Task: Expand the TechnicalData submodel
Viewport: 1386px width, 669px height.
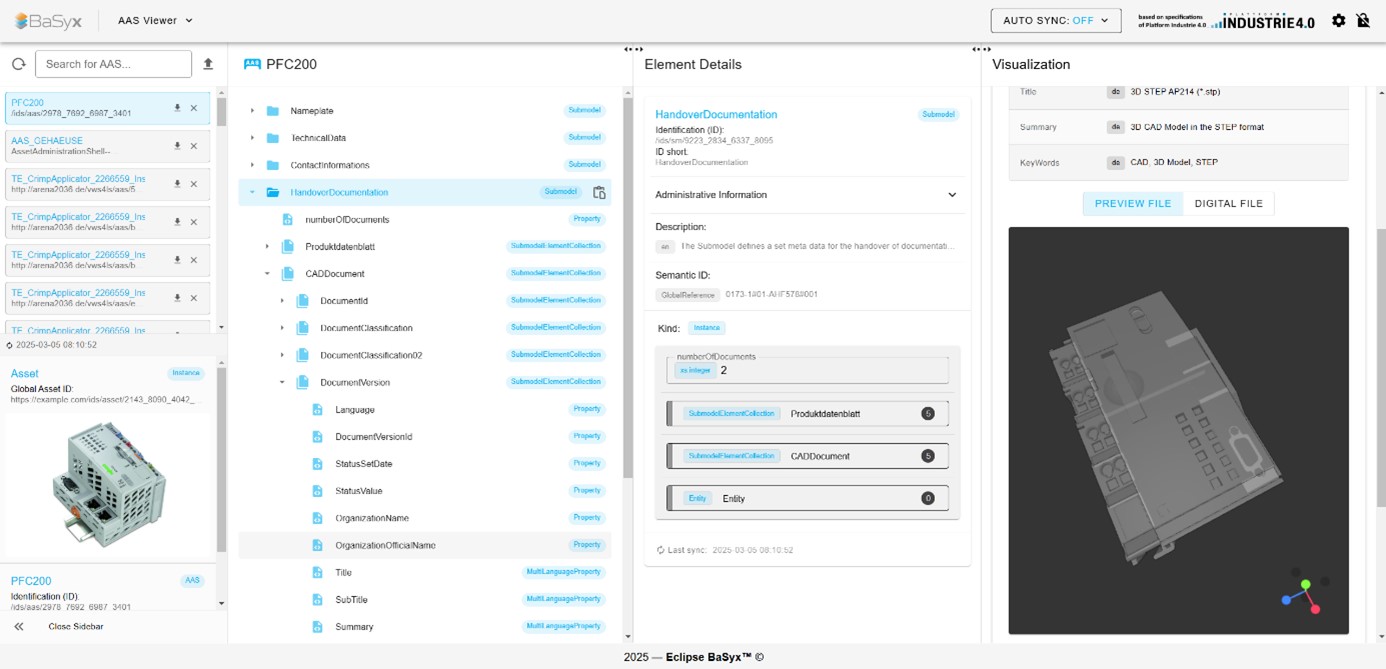Action: click(252, 138)
